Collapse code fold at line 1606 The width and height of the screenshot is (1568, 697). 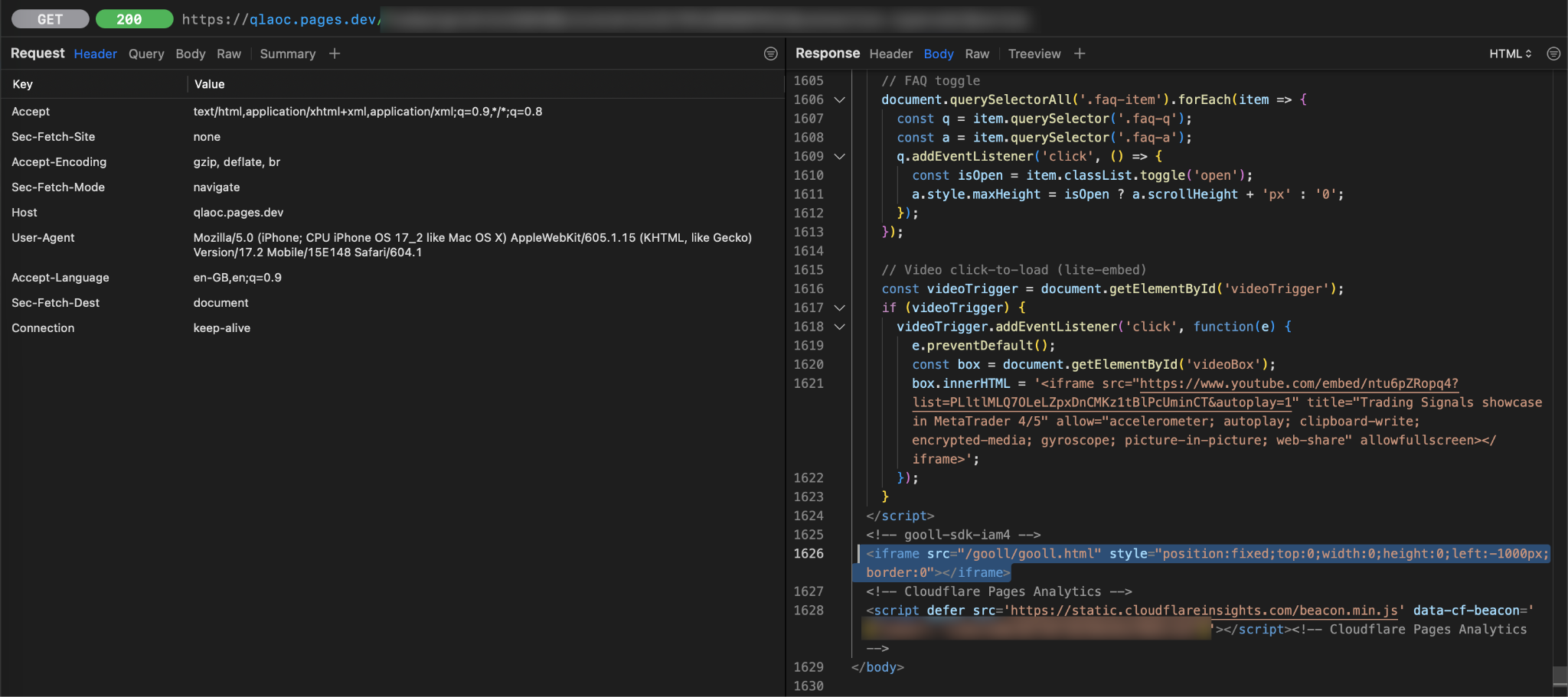840,99
